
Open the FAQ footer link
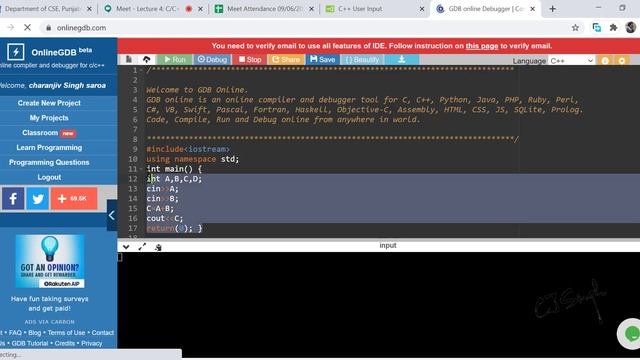[15, 333]
